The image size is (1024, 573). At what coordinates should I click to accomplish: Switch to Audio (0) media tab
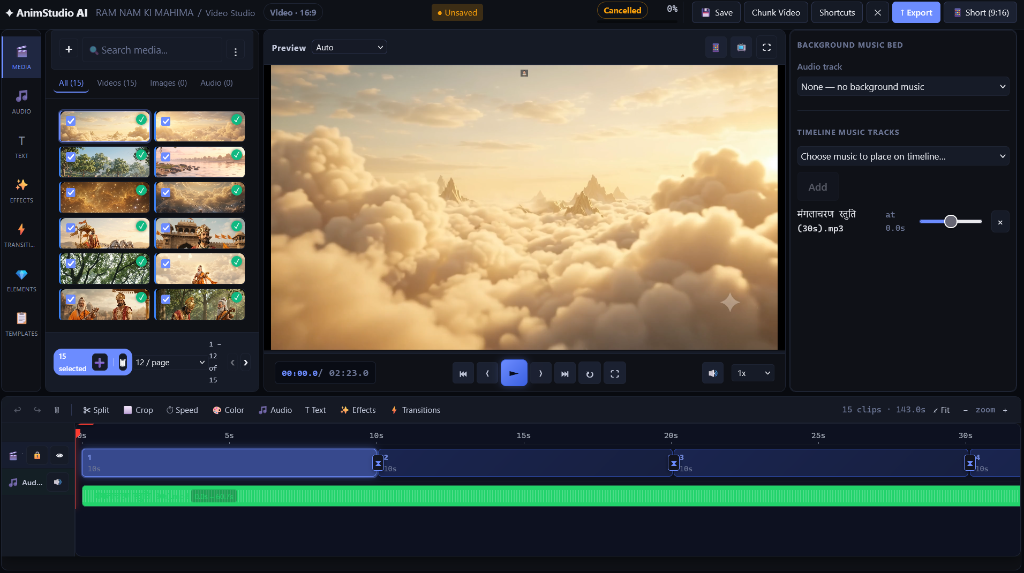217,83
